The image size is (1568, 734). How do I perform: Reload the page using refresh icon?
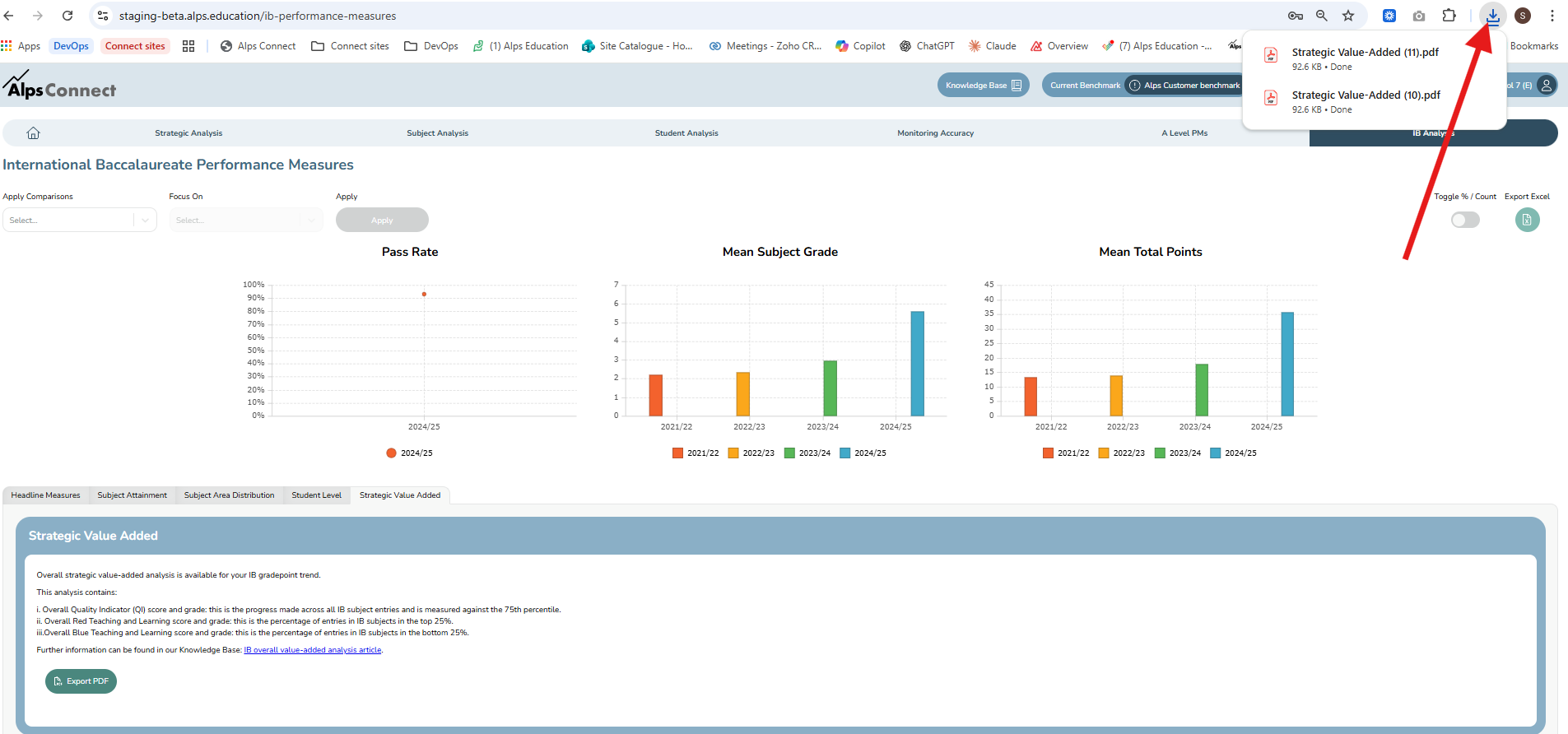pyautogui.click(x=67, y=16)
